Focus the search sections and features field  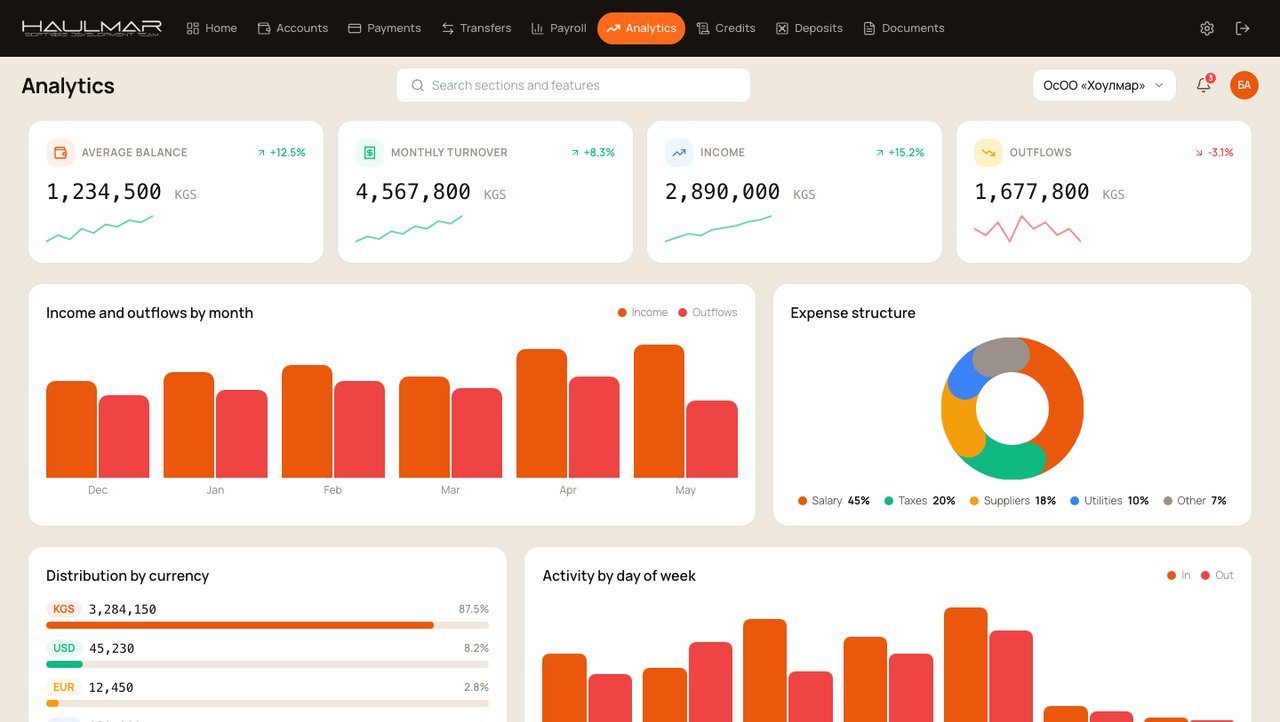pos(573,85)
